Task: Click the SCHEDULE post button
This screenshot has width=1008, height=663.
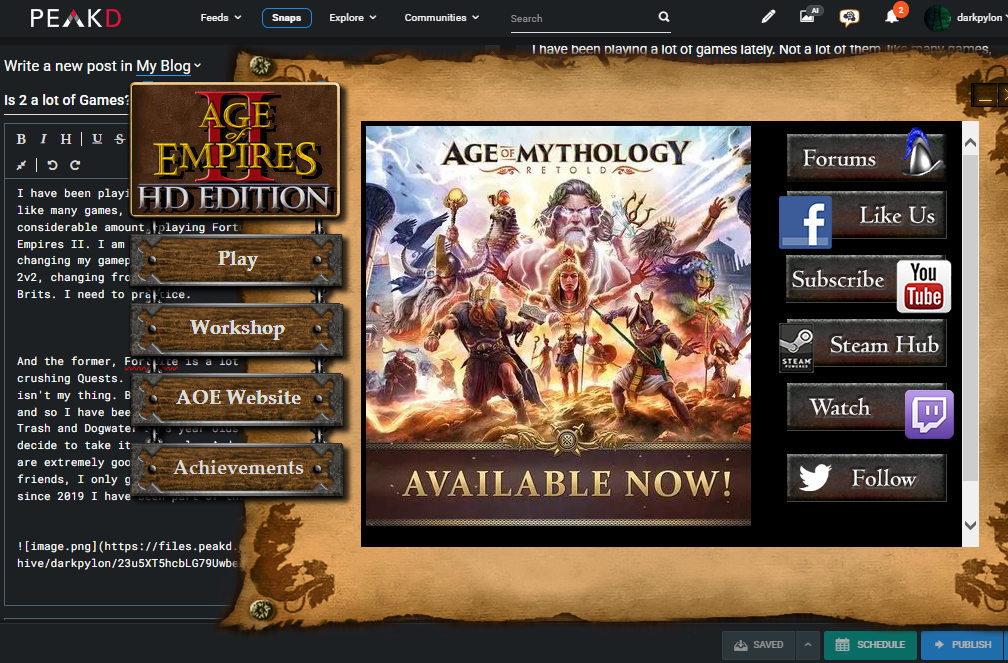Action: pos(870,645)
